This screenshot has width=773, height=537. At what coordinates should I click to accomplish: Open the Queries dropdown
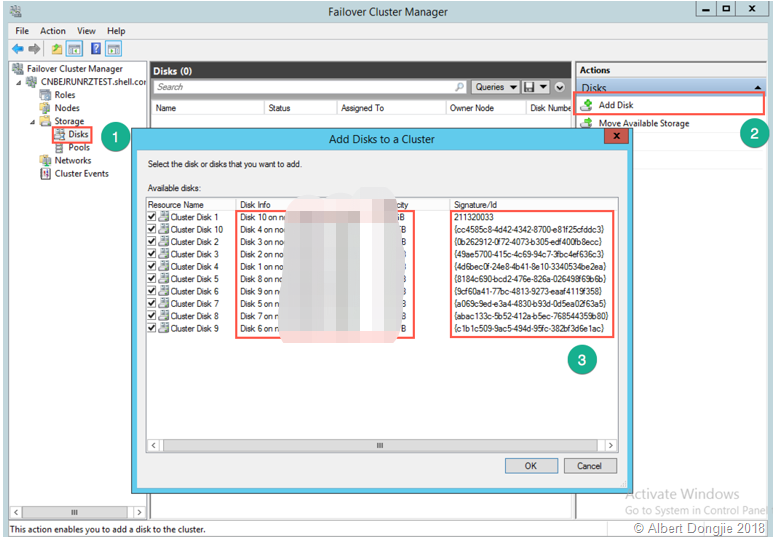pos(495,87)
